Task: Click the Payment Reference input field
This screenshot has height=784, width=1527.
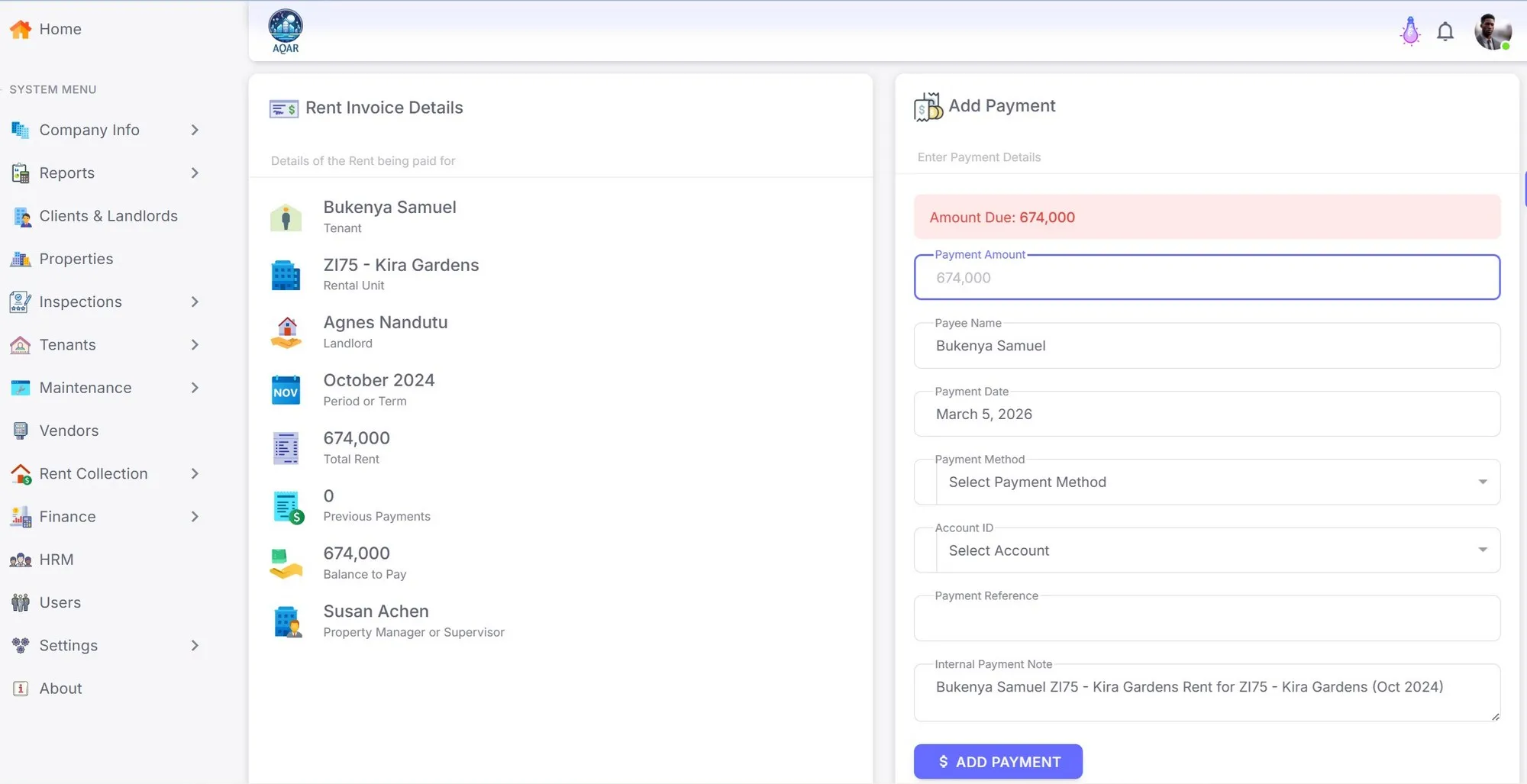Action: [1206, 619]
